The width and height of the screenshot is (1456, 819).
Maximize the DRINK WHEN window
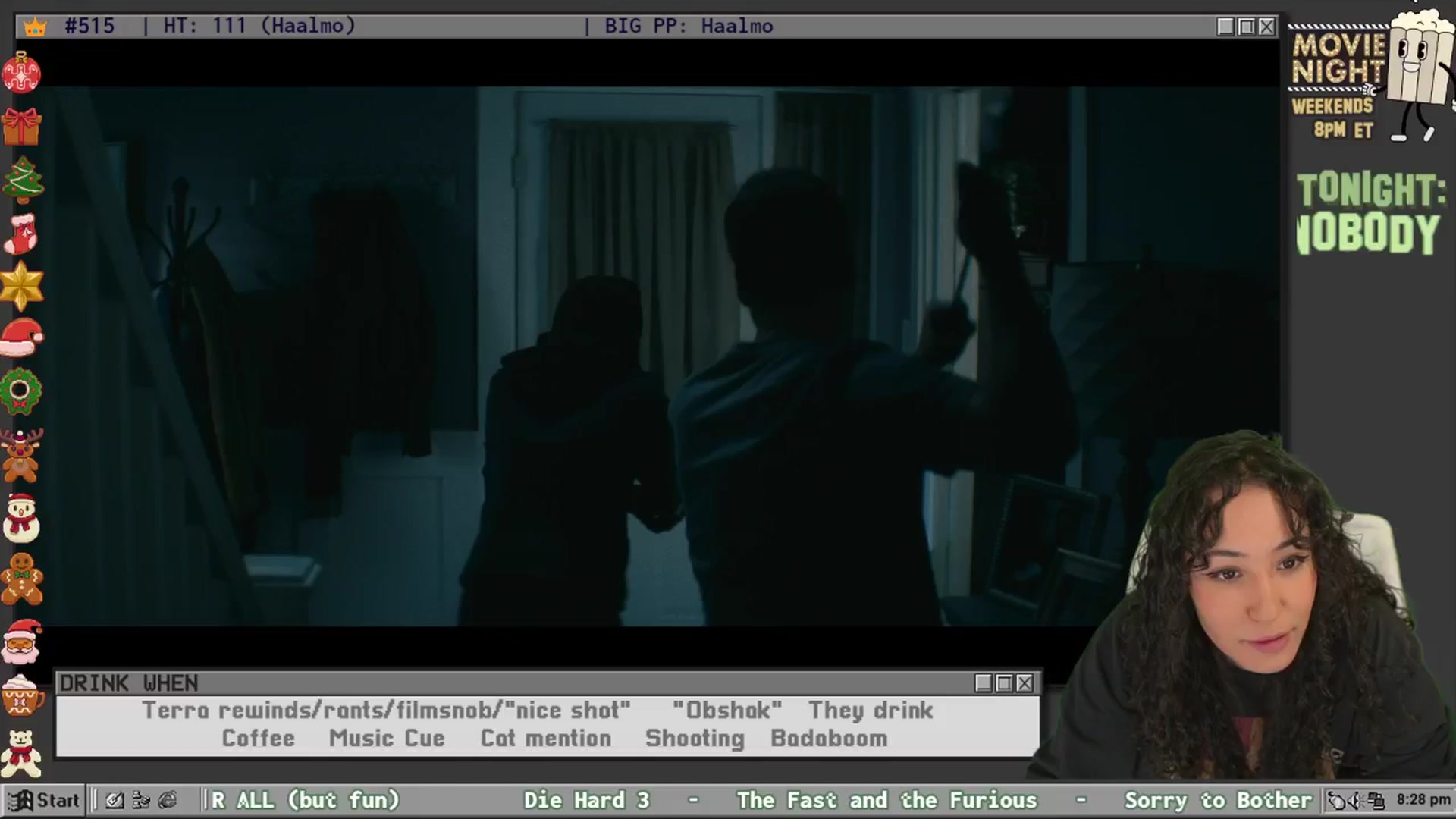1004,683
